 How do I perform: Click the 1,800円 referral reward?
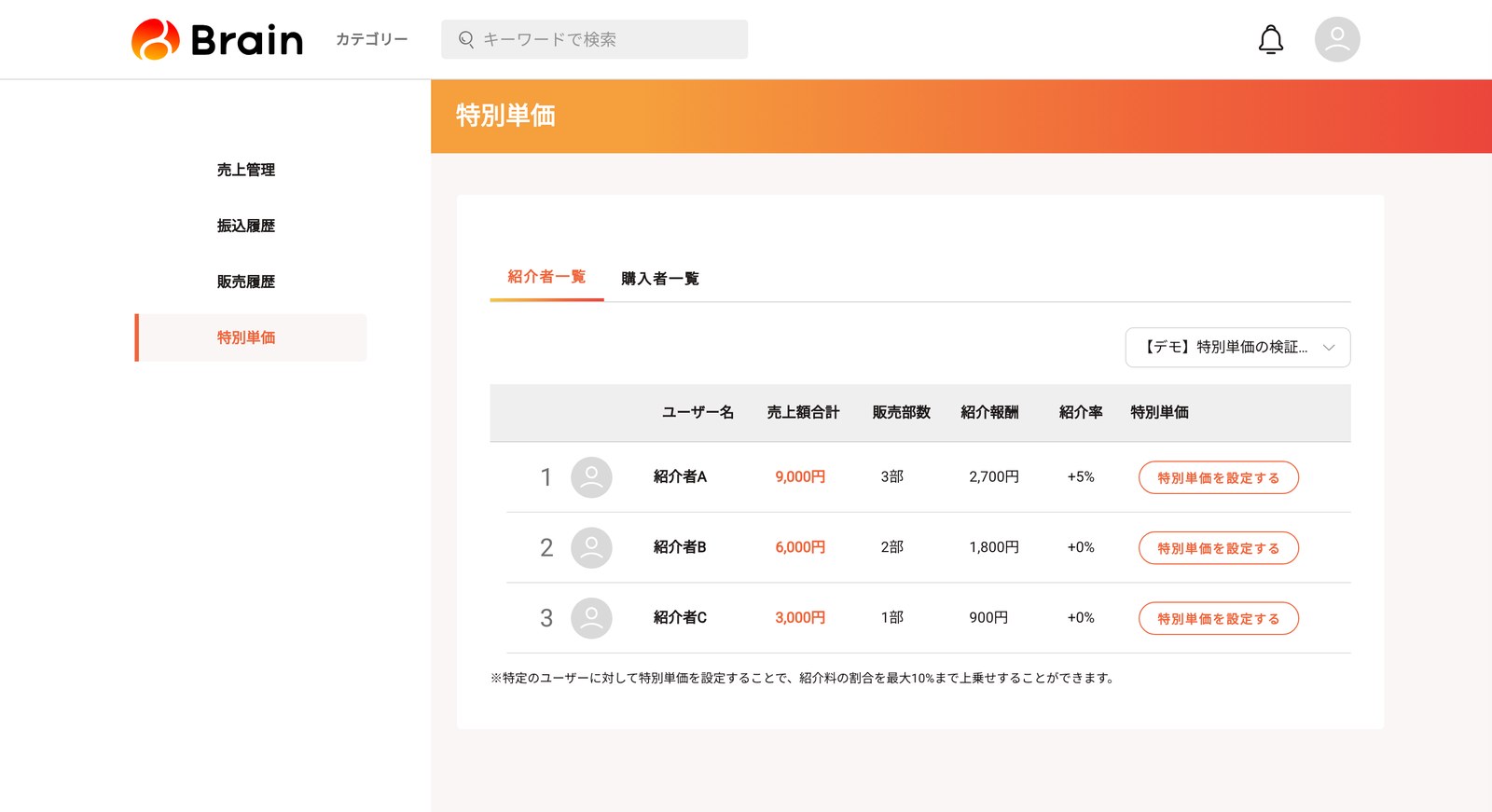tap(994, 547)
